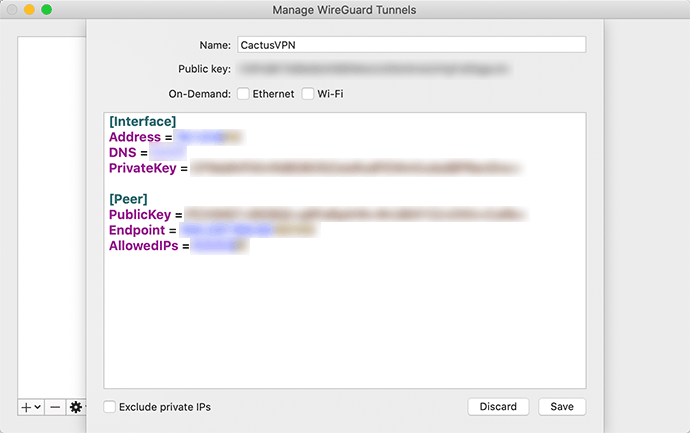690x433 pixels.
Task: Click the [Peer] section header text
Action: click(128, 199)
